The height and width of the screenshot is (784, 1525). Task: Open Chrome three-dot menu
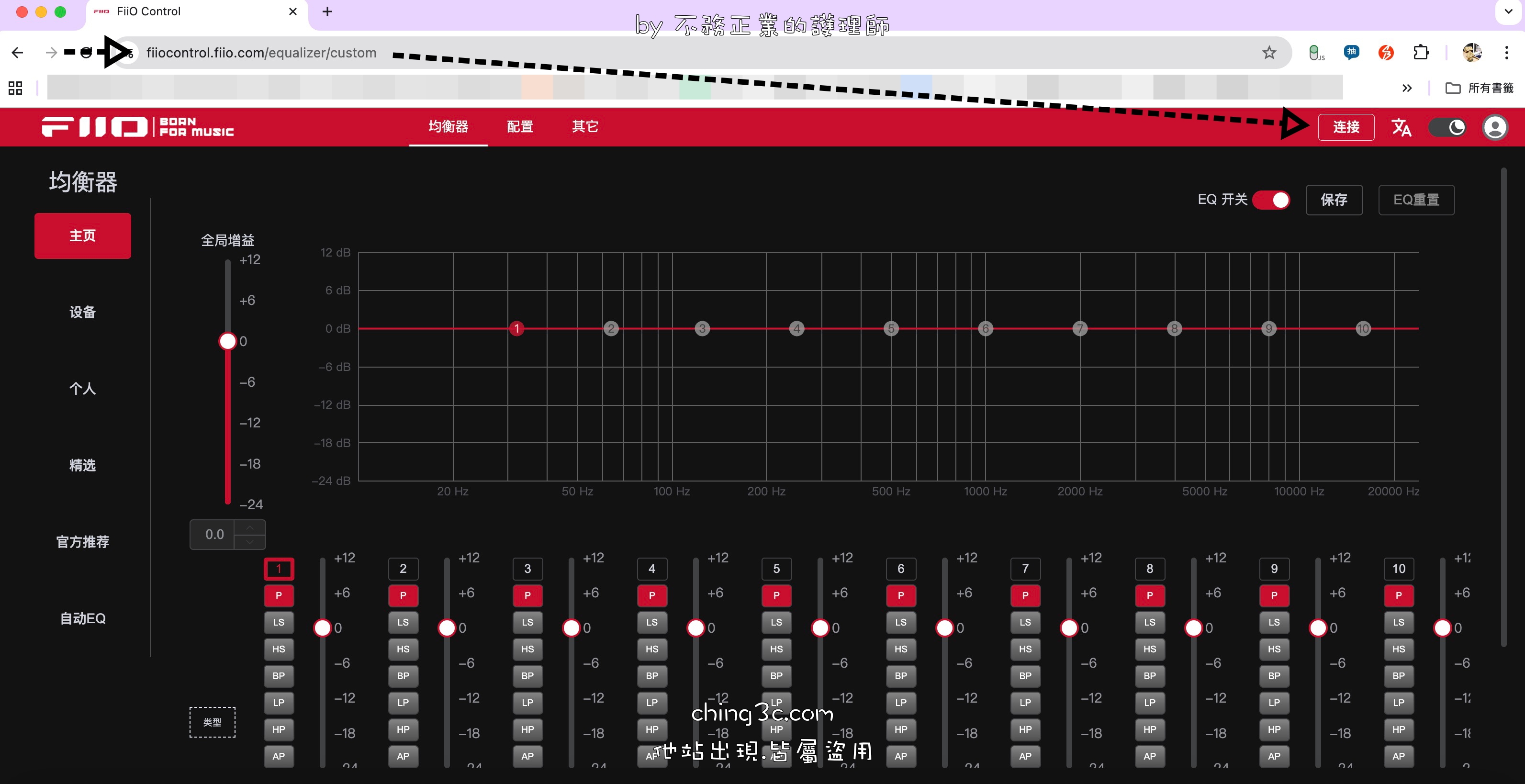[x=1506, y=53]
